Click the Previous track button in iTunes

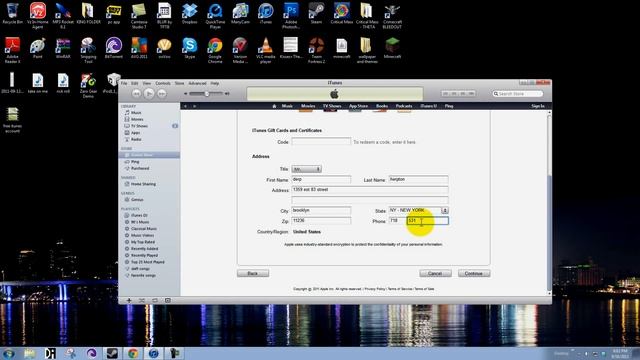[x=136, y=94]
